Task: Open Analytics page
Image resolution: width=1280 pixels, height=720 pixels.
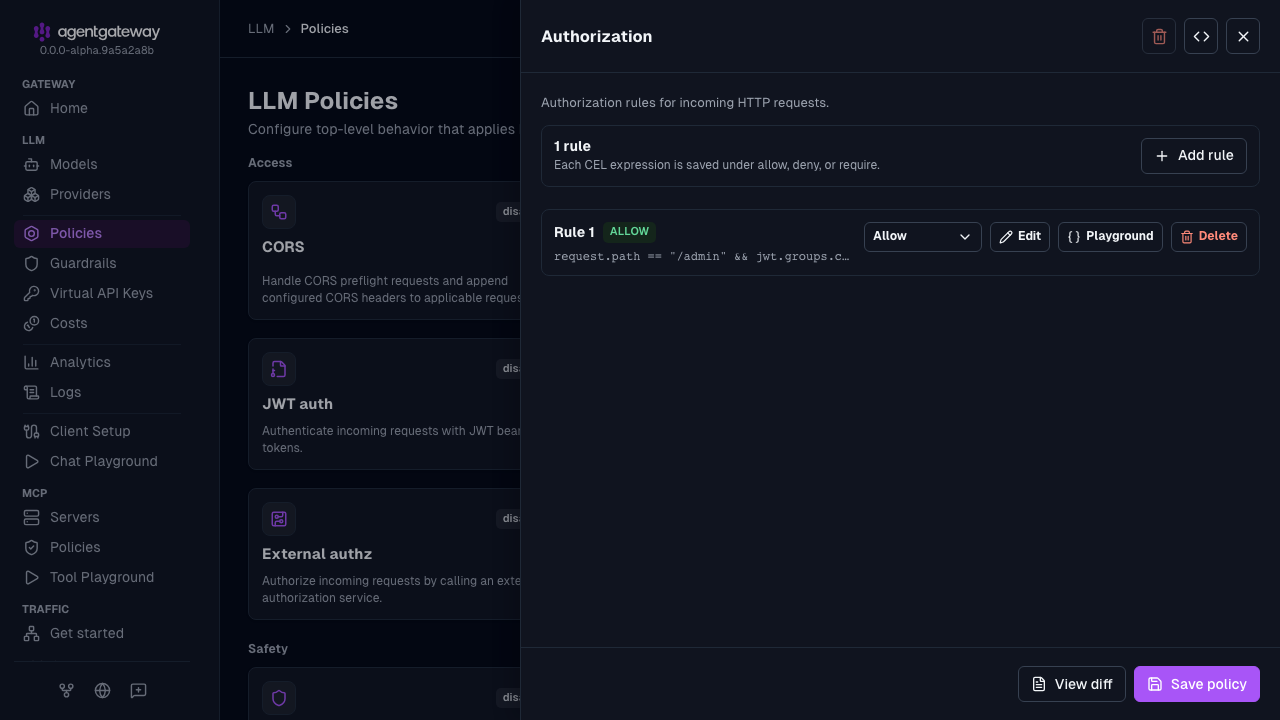Action: point(102,362)
